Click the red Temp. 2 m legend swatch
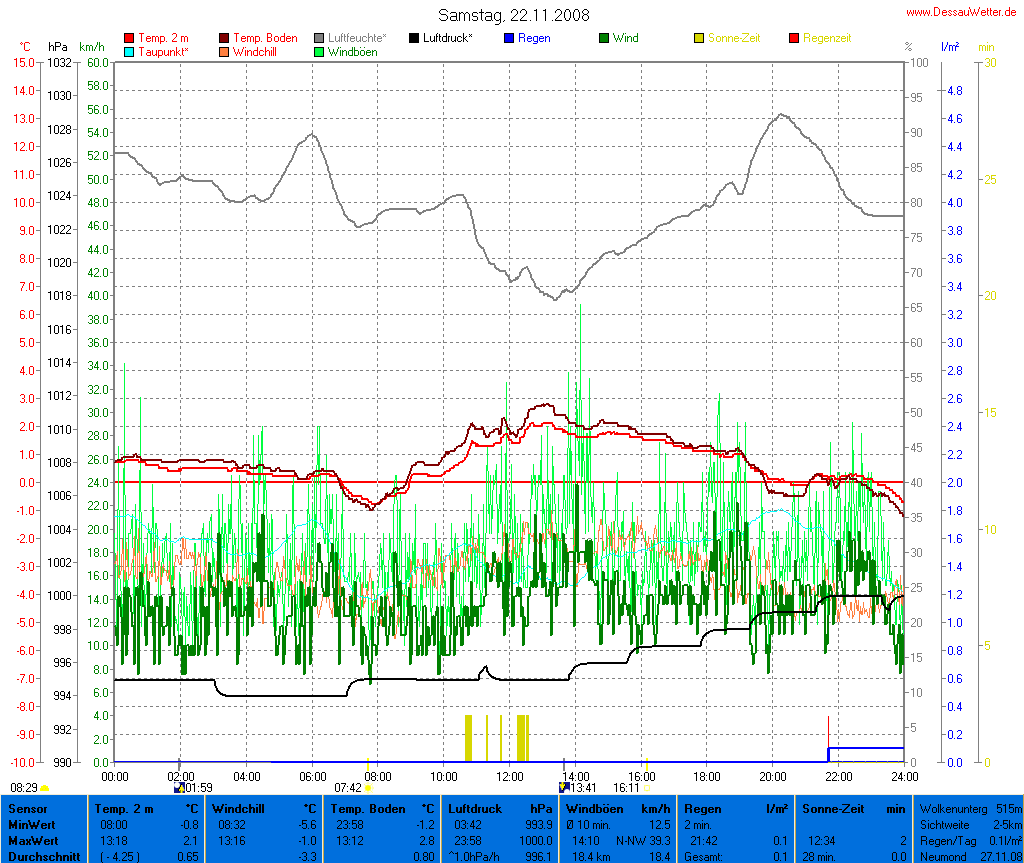This screenshot has height=863, width=1024. coord(129,38)
